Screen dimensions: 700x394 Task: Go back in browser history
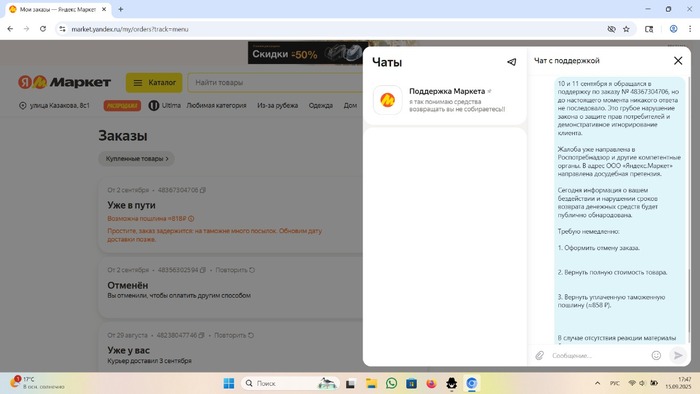tap(10, 29)
